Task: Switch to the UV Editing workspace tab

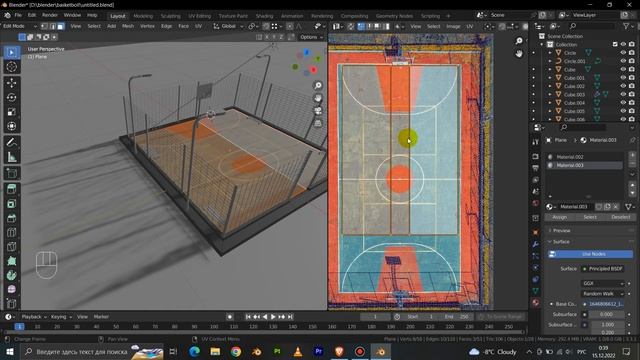Action: (199, 16)
